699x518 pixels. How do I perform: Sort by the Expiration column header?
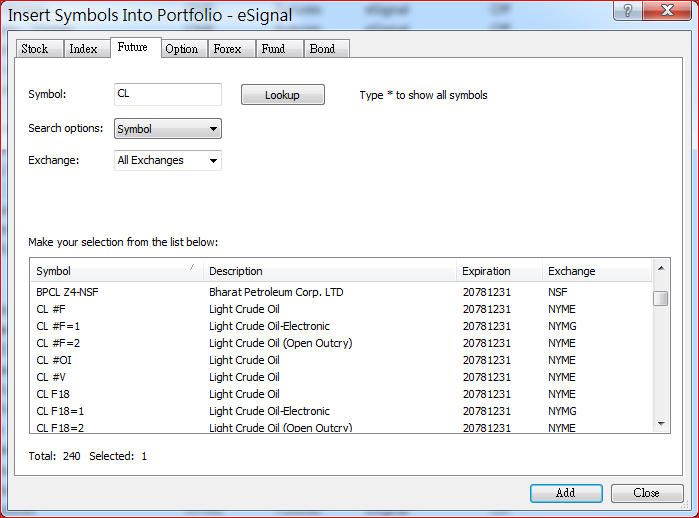[x=499, y=271]
